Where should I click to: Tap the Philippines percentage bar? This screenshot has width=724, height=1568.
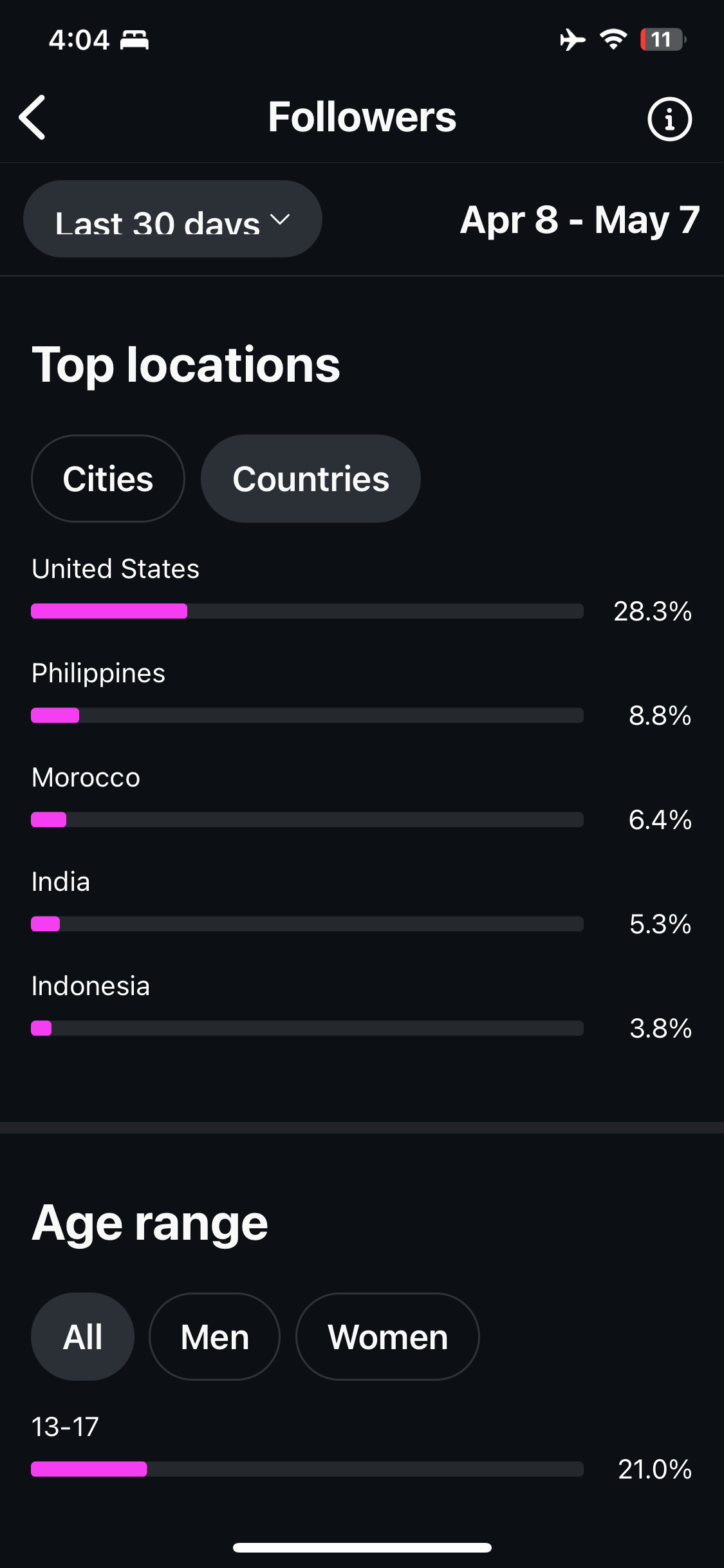tap(307, 715)
